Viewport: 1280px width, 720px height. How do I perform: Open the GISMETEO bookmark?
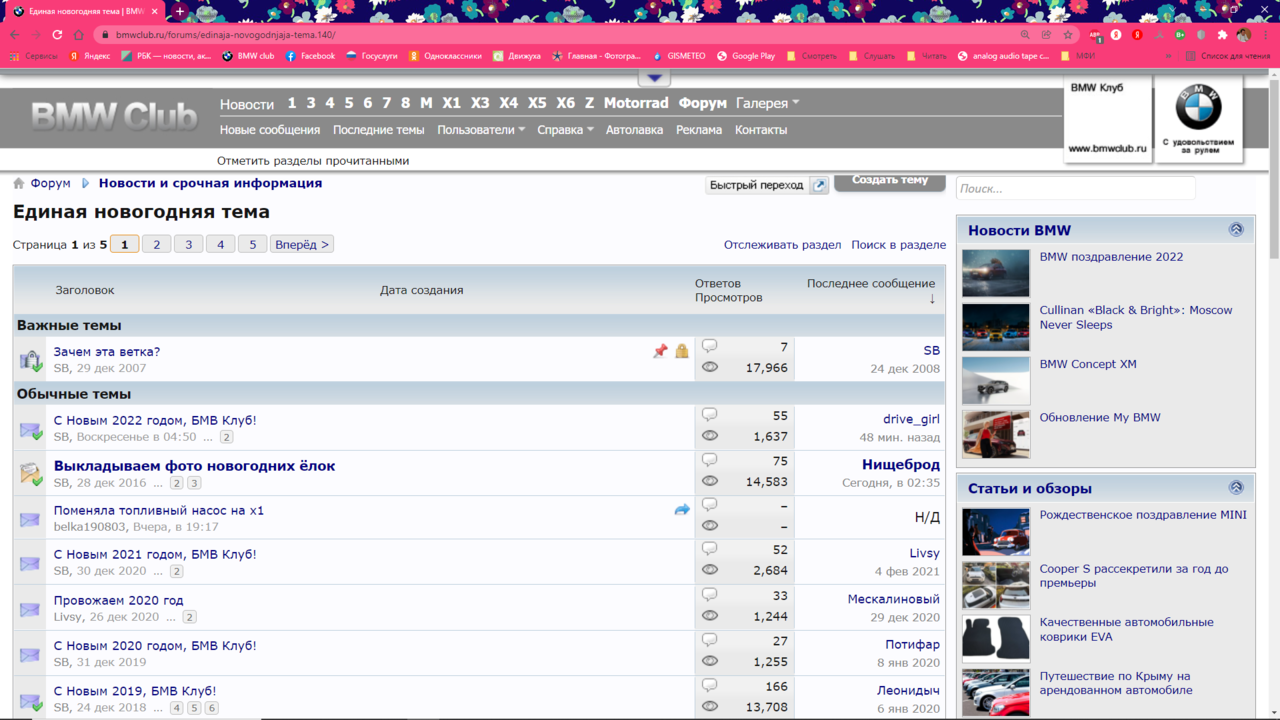(x=677, y=56)
